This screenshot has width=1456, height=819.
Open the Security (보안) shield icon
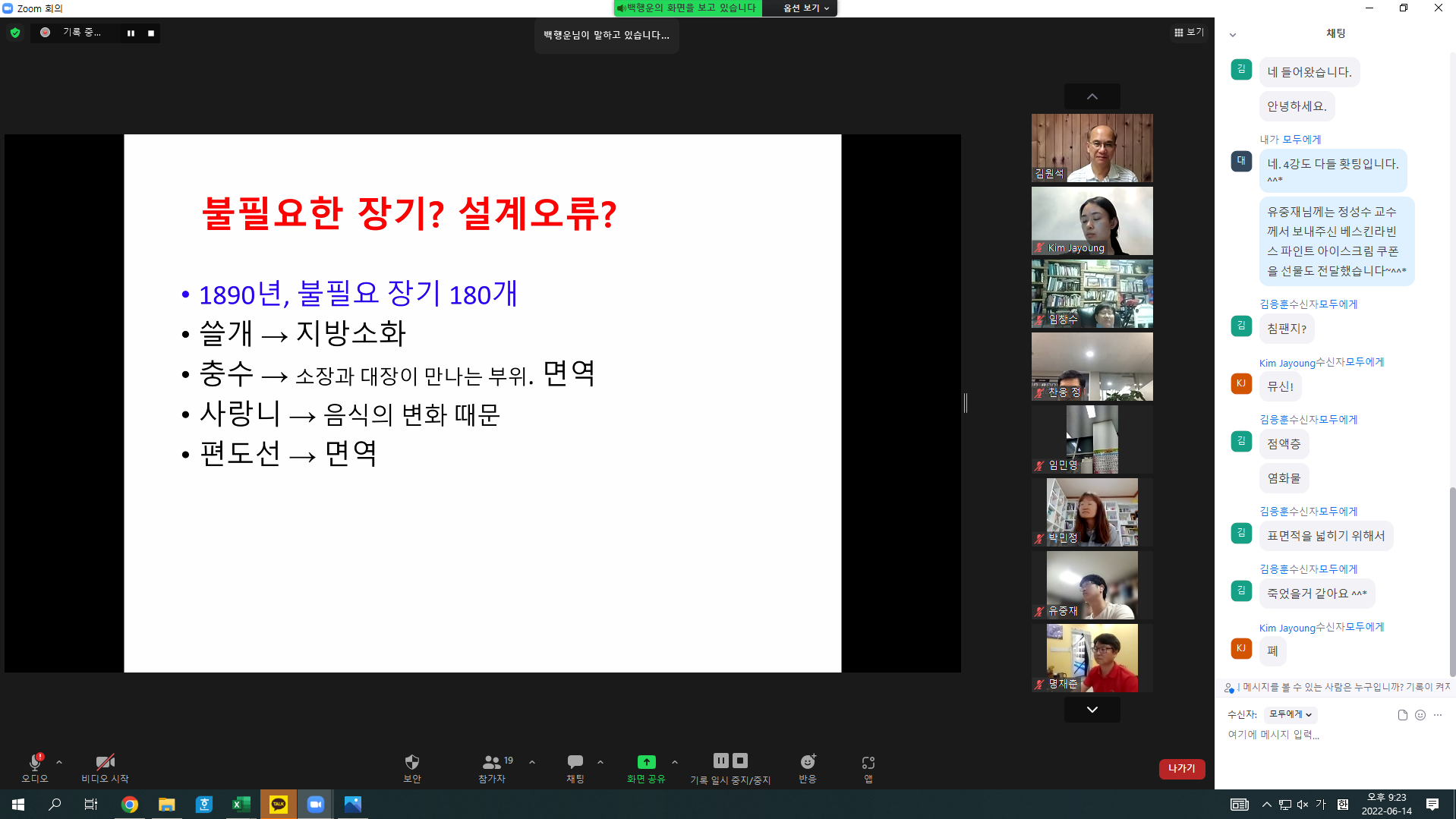coord(411,762)
